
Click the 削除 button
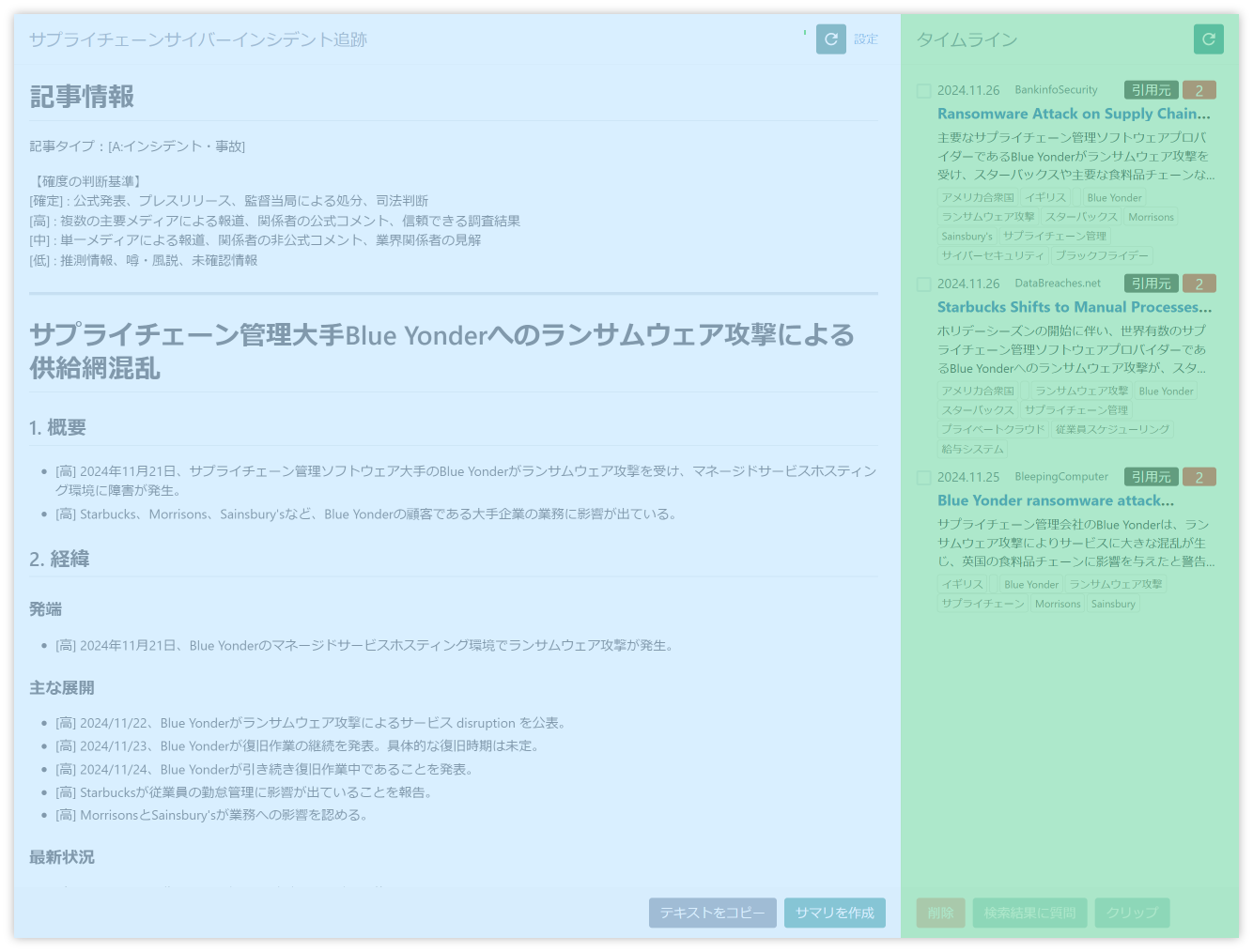(x=940, y=913)
